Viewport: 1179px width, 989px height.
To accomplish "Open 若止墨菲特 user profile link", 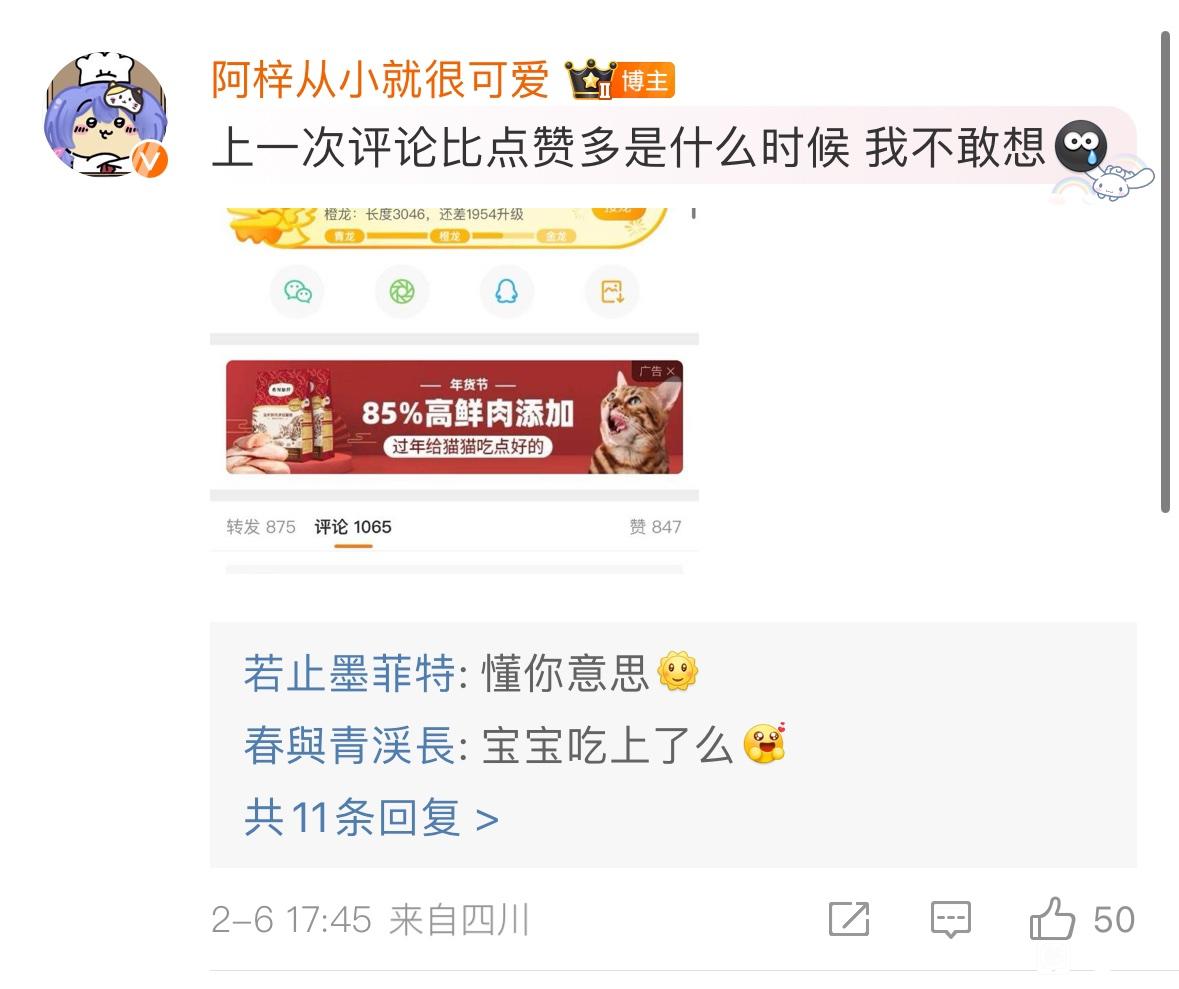I will (350, 673).
